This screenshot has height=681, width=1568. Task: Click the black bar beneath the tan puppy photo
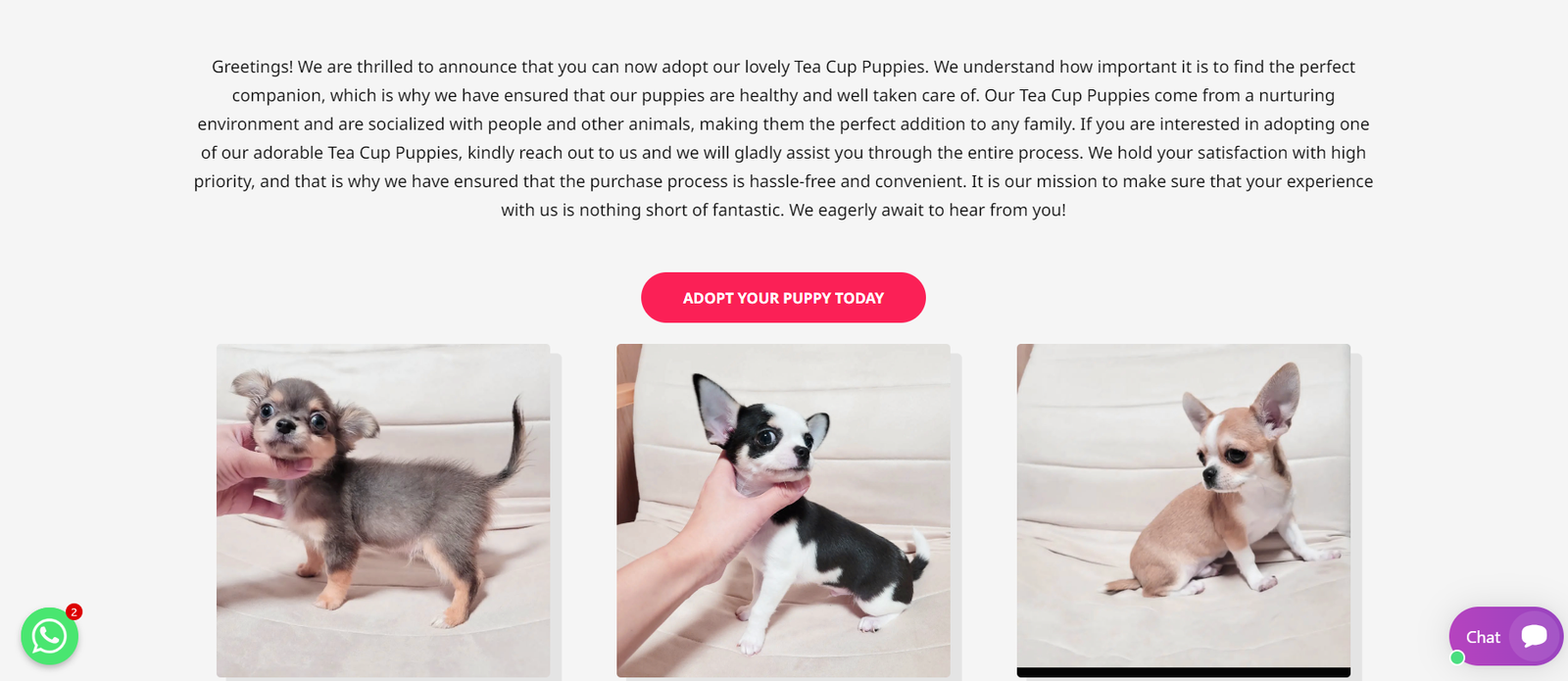[x=1183, y=672]
